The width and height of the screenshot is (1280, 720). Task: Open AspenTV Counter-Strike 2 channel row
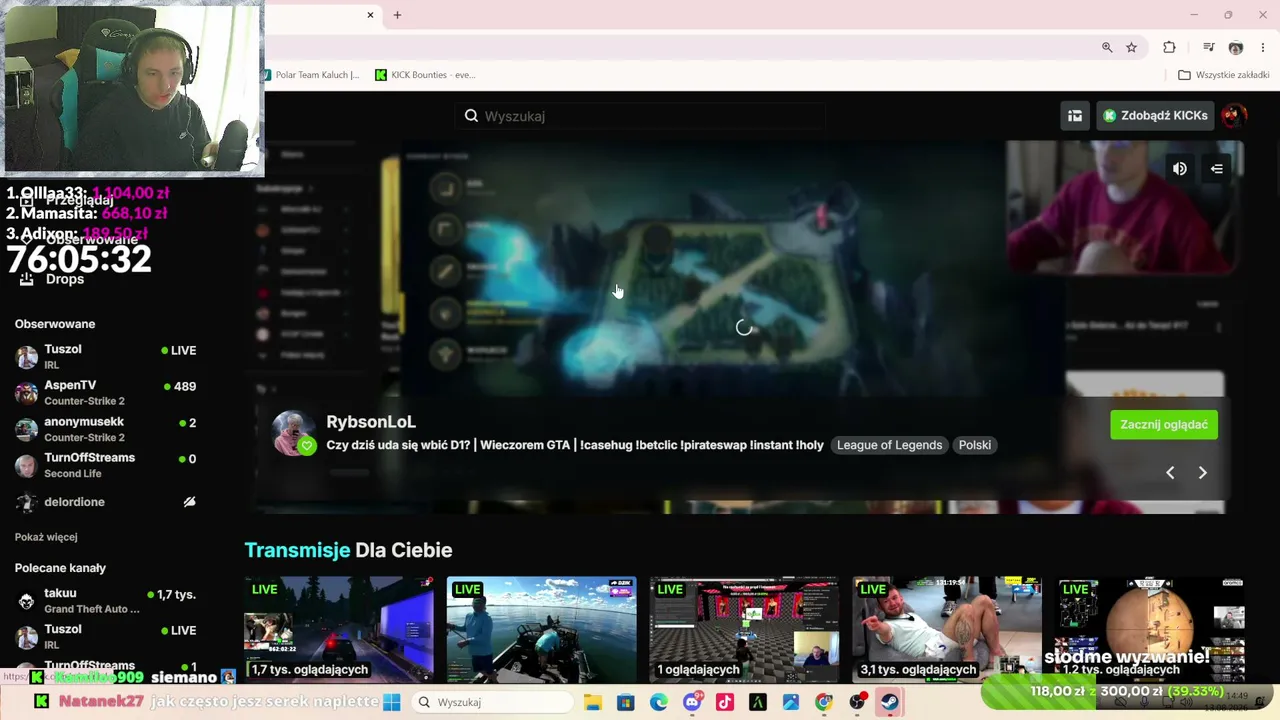[105, 393]
